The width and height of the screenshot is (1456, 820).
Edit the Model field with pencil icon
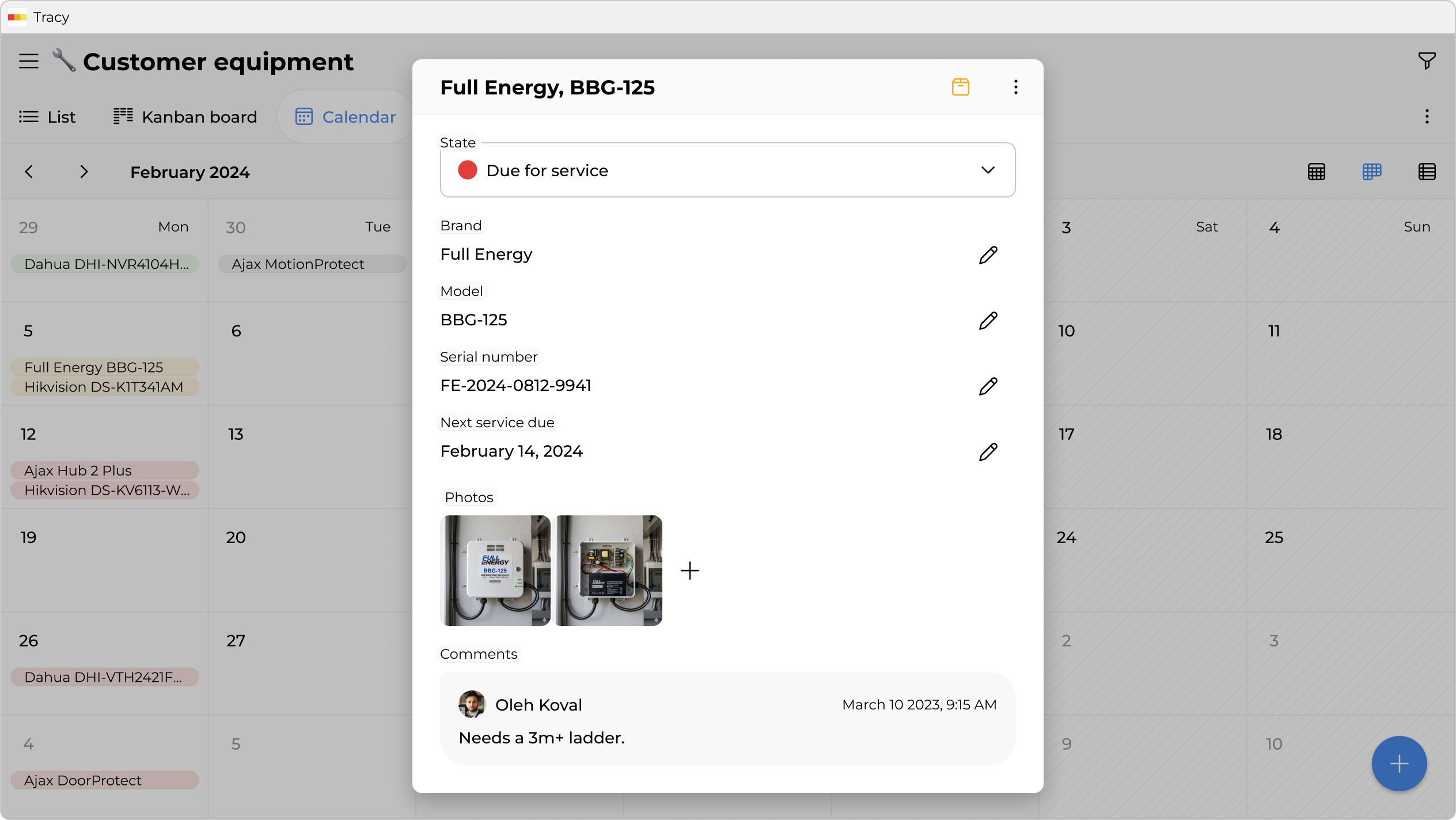pyautogui.click(x=988, y=320)
